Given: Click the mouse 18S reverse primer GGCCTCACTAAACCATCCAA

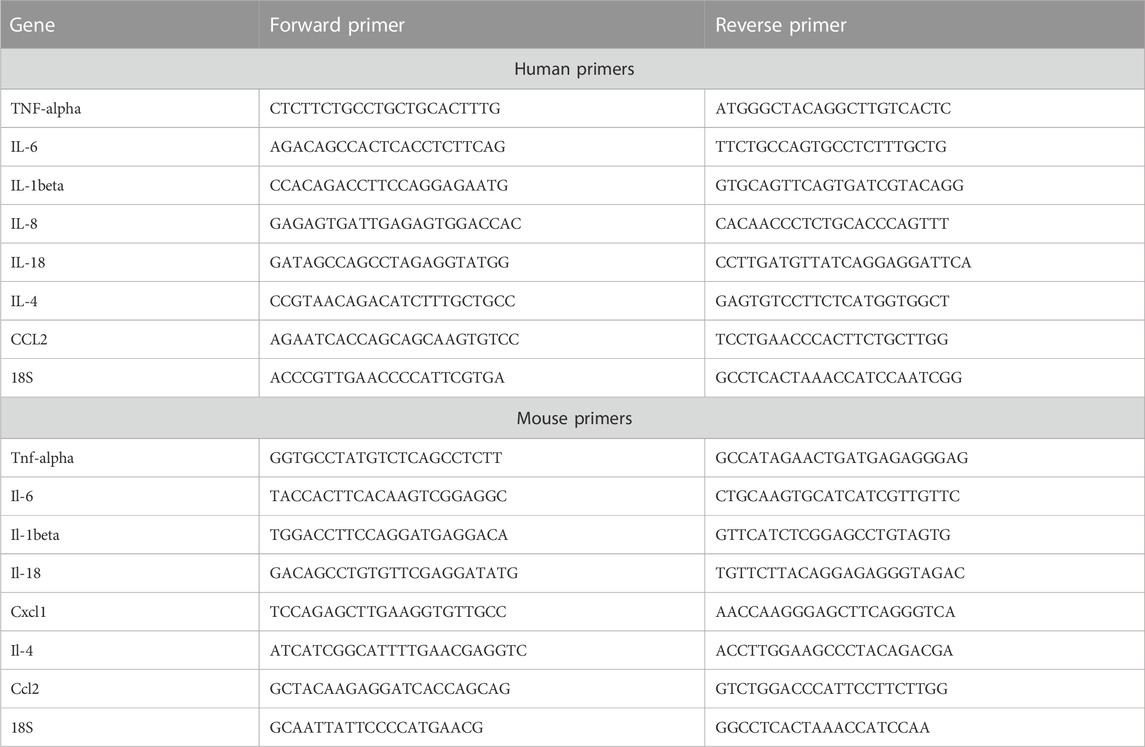Looking at the screenshot, I should point(822,727).
